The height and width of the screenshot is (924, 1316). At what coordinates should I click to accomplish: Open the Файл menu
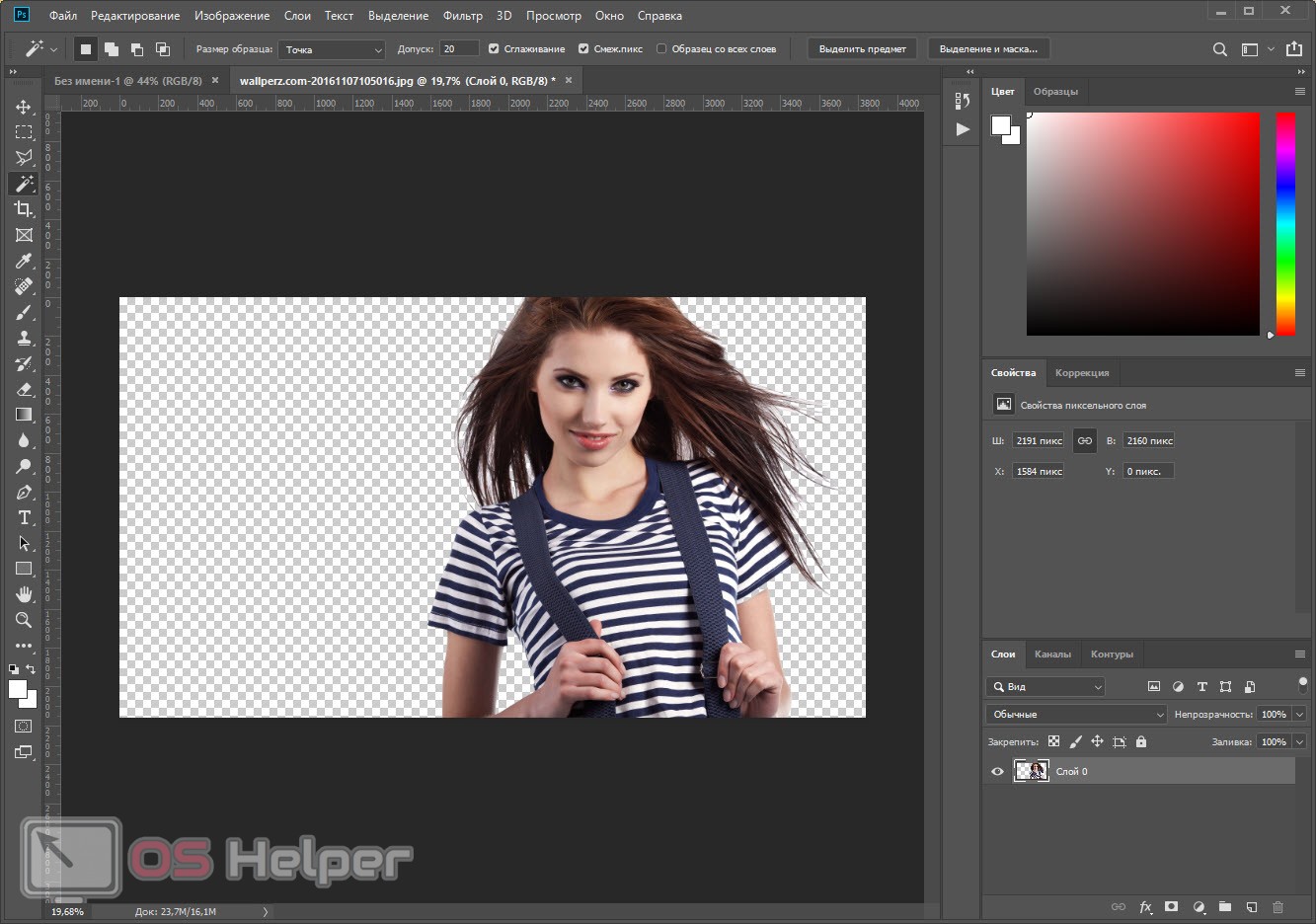(63, 16)
